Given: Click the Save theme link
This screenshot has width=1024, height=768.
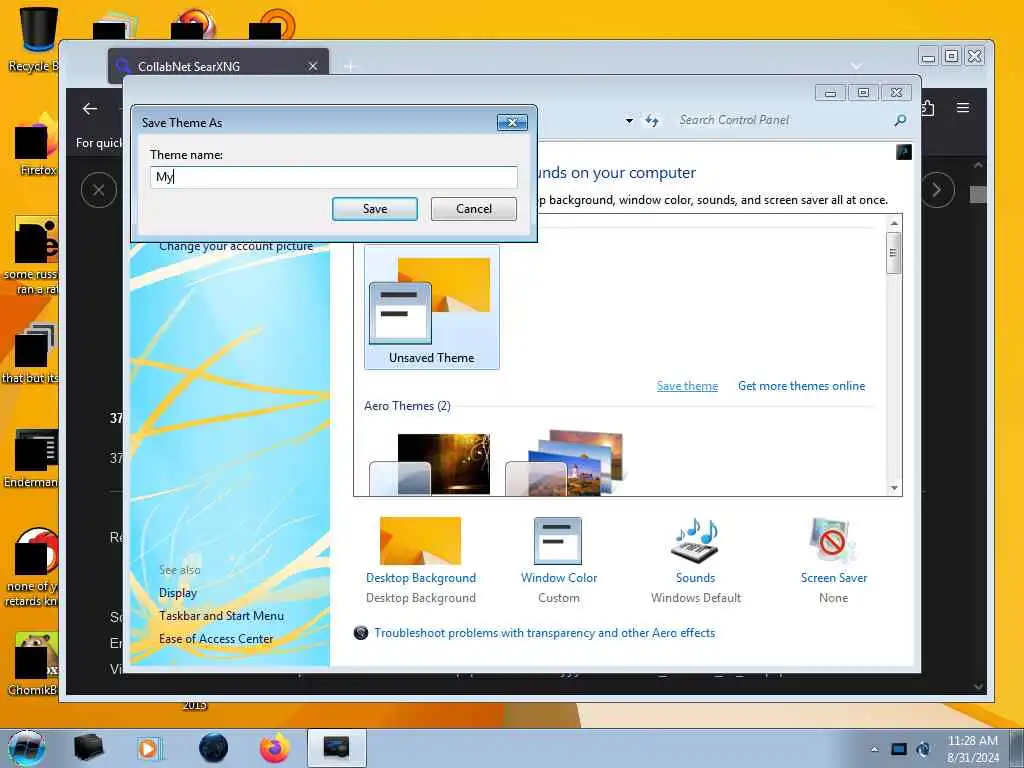Looking at the screenshot, I should pyautogui.click(x=687, y=386).
